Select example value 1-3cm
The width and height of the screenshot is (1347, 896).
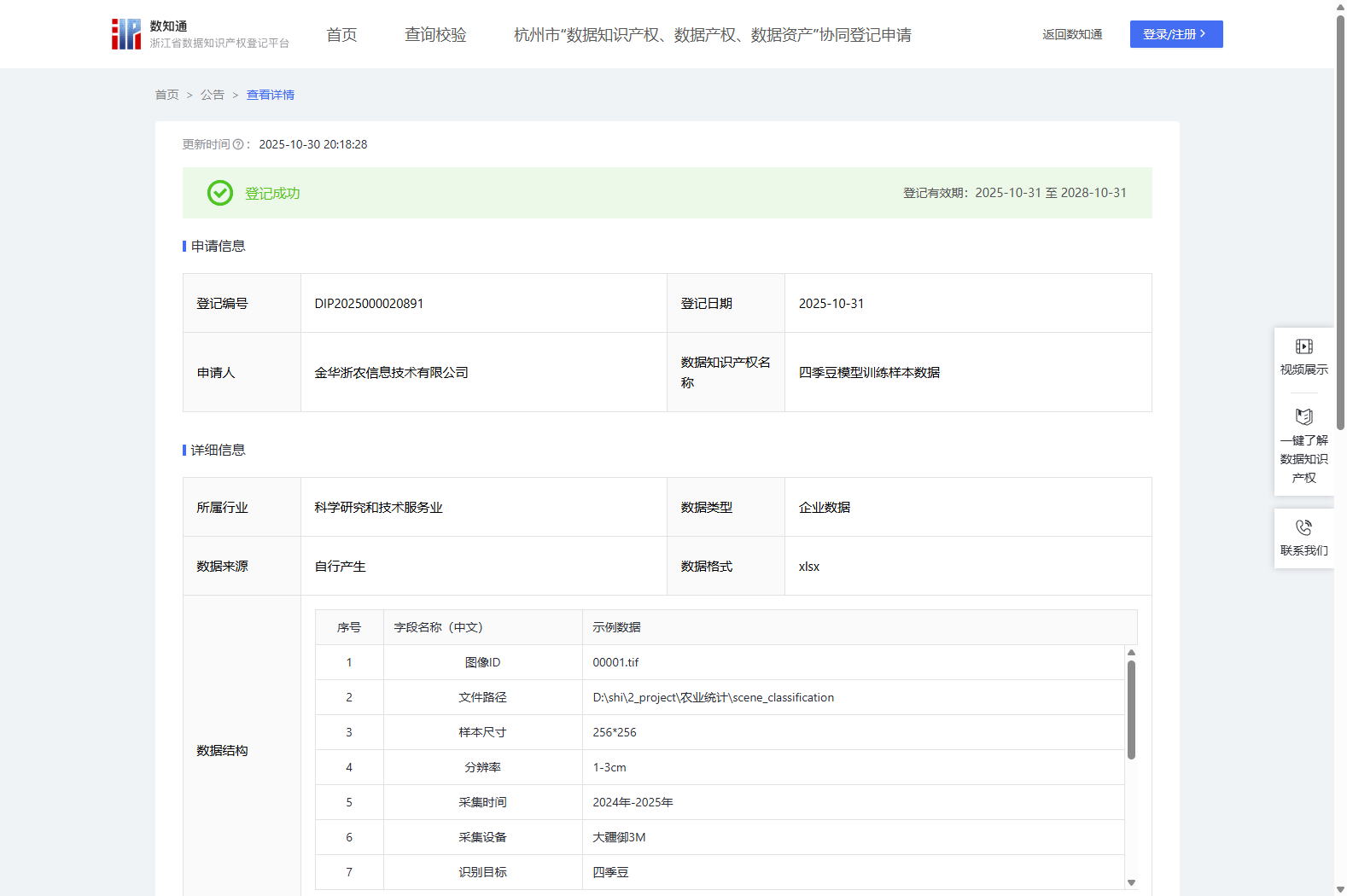tap(609, 767)
